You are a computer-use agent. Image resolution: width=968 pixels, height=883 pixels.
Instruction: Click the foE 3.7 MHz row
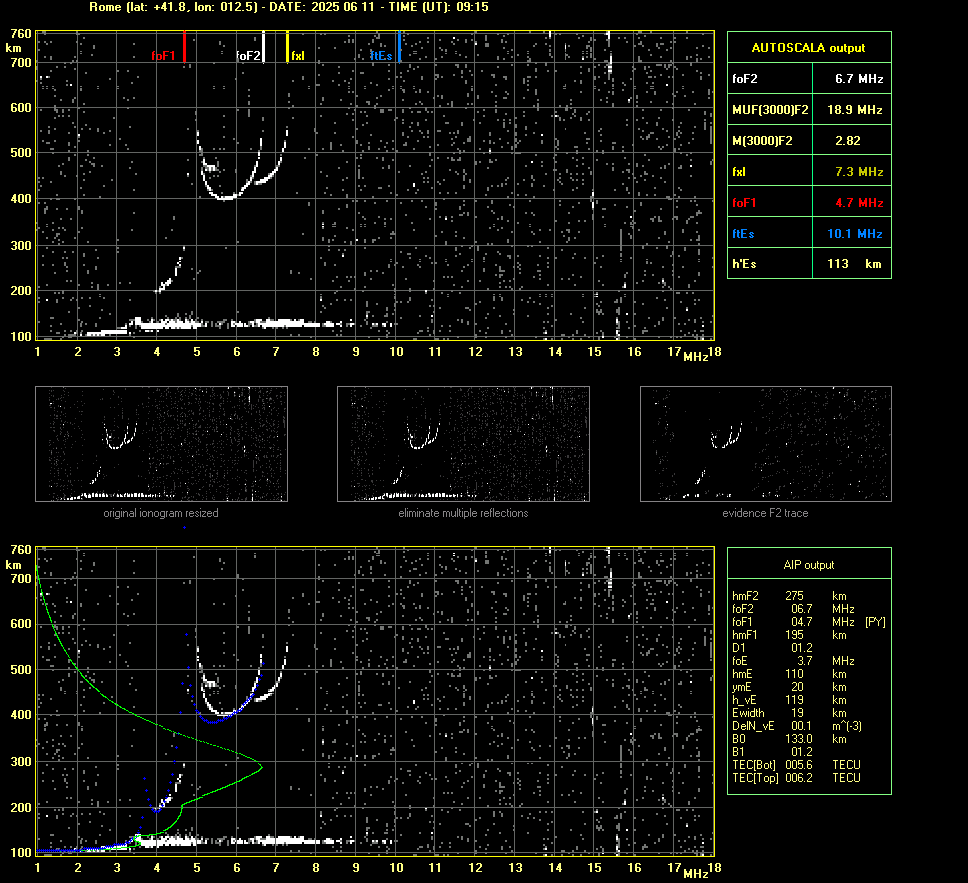pos(793,661)
